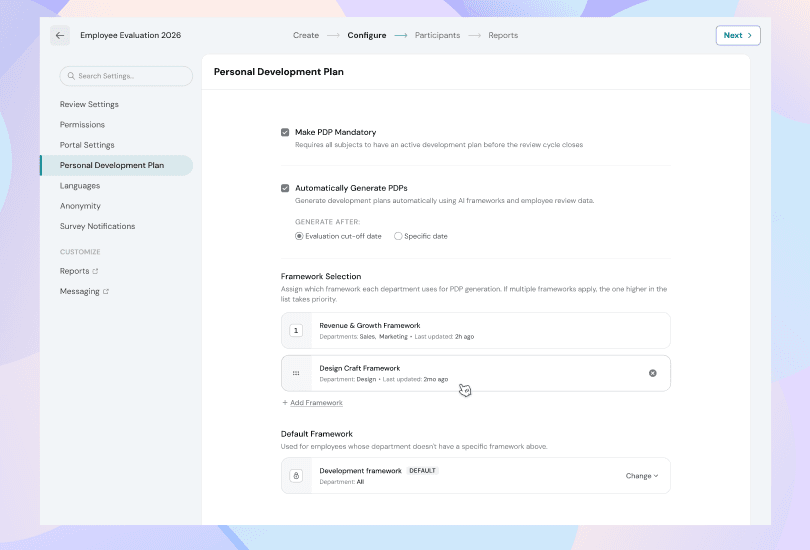The width and height of the screenshot is (810, 550).
Task: Go to the Participants step
Action: click(x=437, y=35)
